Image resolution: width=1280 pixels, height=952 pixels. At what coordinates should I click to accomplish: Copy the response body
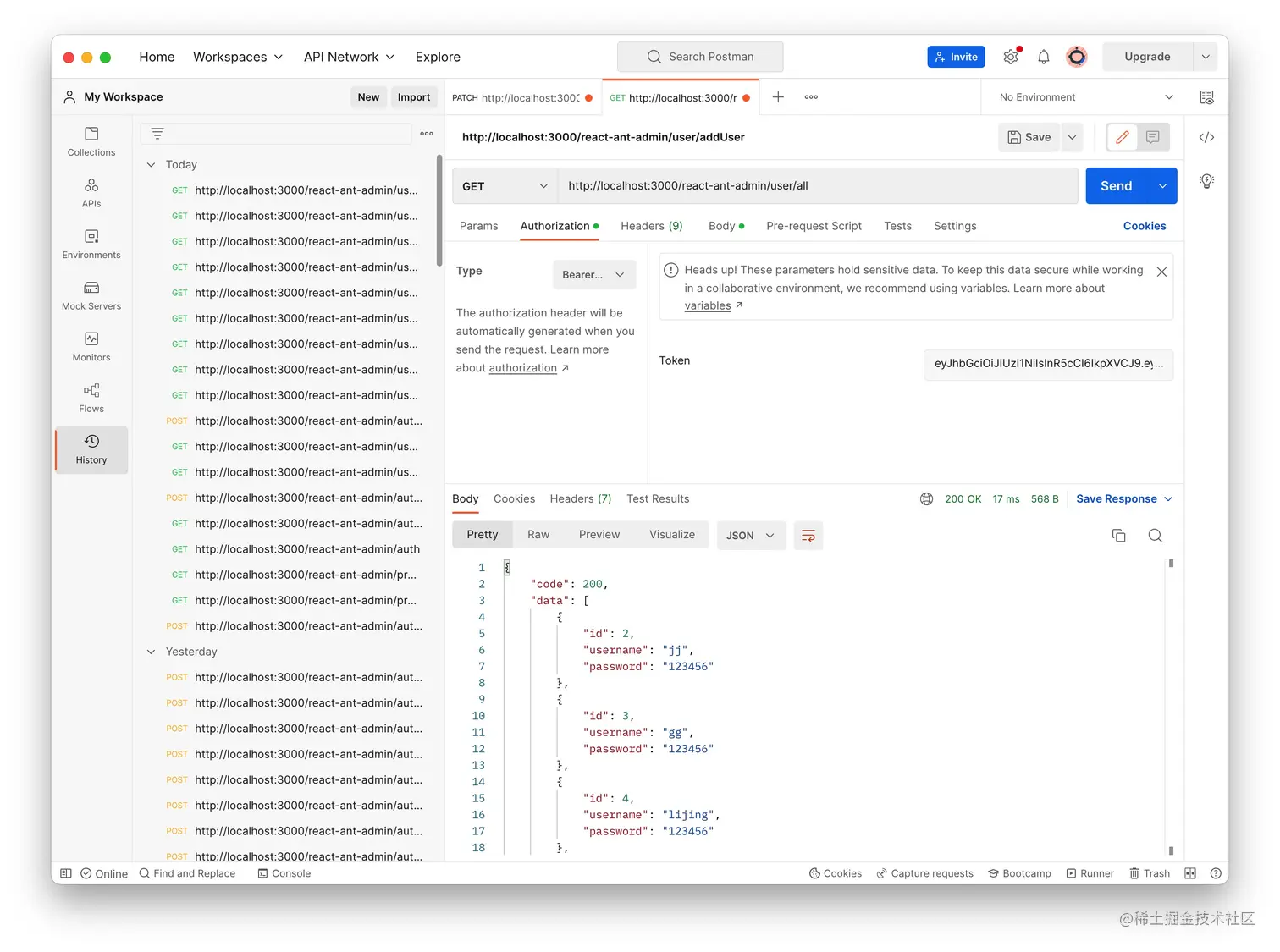(1119, 536)
